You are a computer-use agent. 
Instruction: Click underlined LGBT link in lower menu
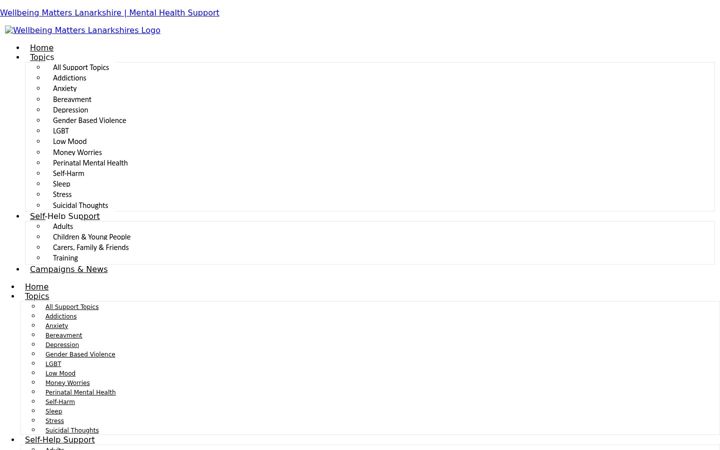[53, 364]
